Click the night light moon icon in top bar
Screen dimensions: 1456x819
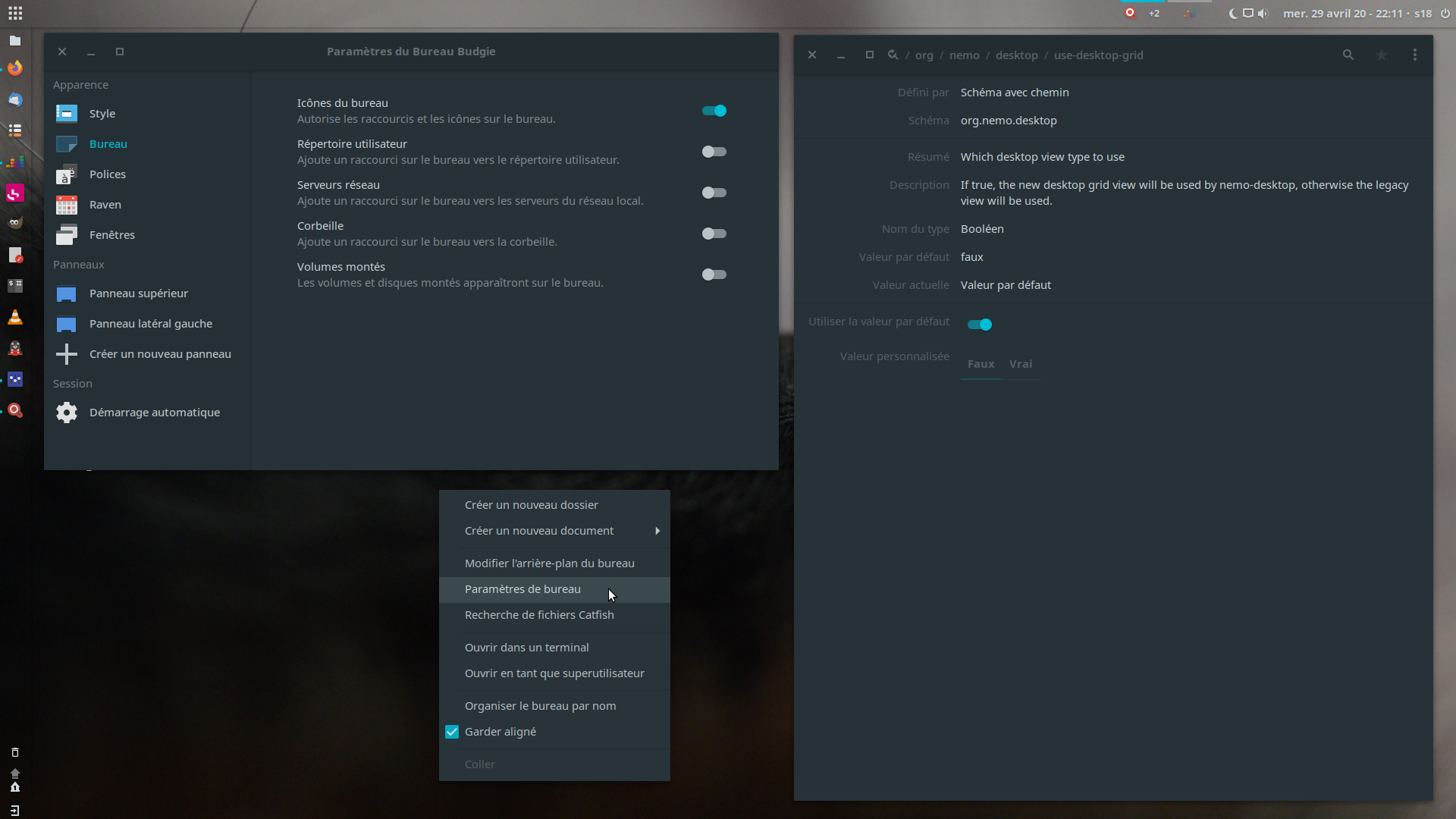[x=1234, y=13]
